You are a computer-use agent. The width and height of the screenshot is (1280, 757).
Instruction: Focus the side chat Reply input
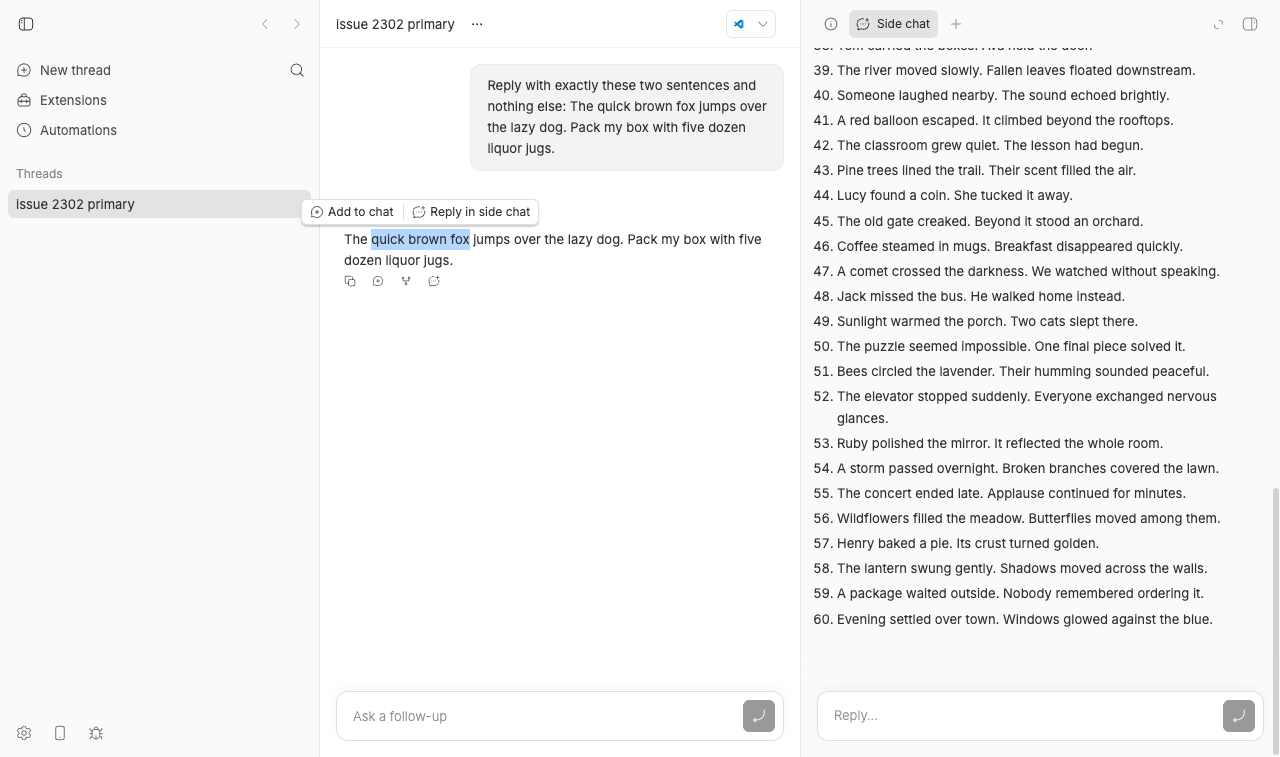coord(1020,715)
